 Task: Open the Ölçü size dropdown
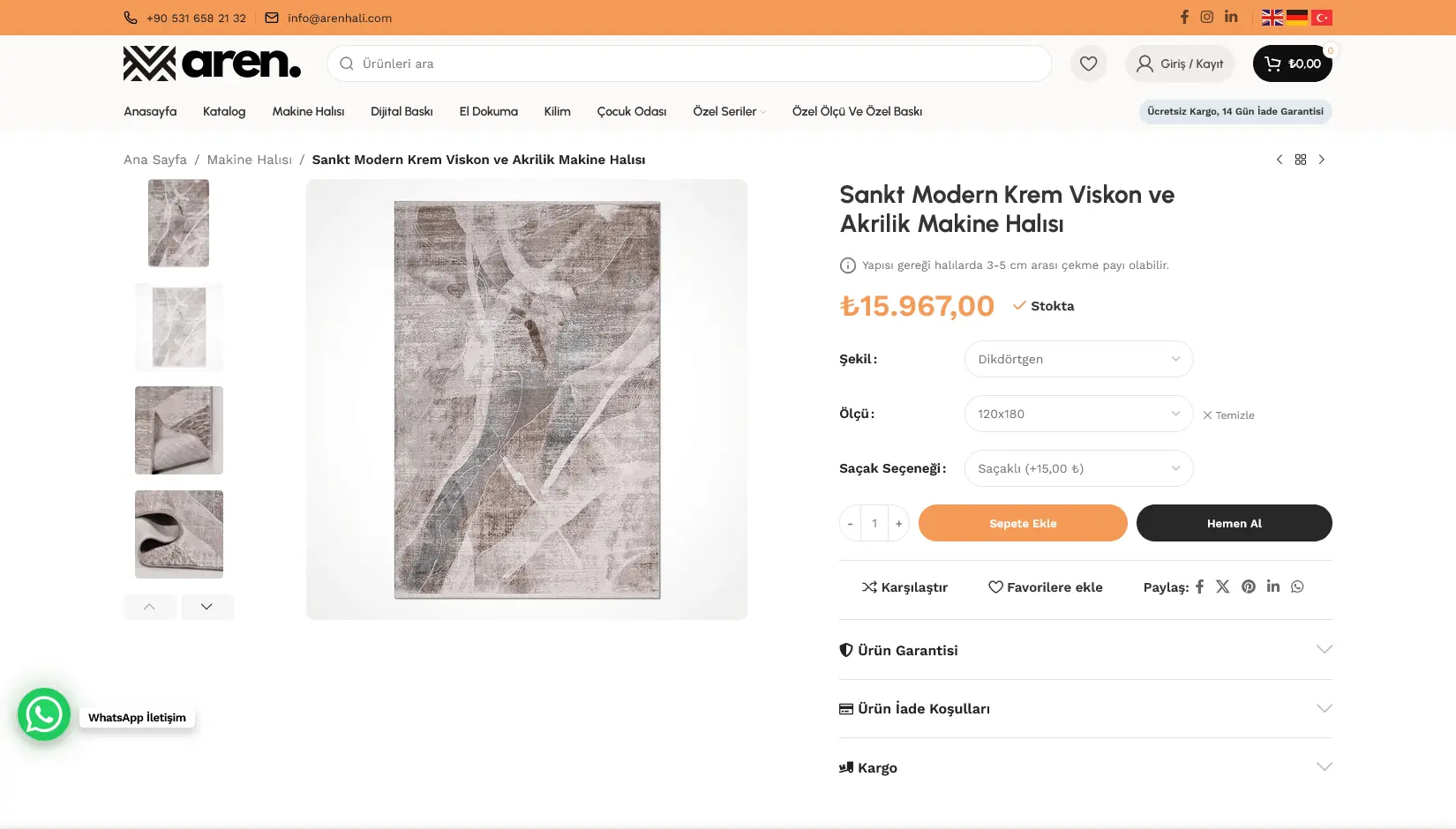coord(1078,414)
